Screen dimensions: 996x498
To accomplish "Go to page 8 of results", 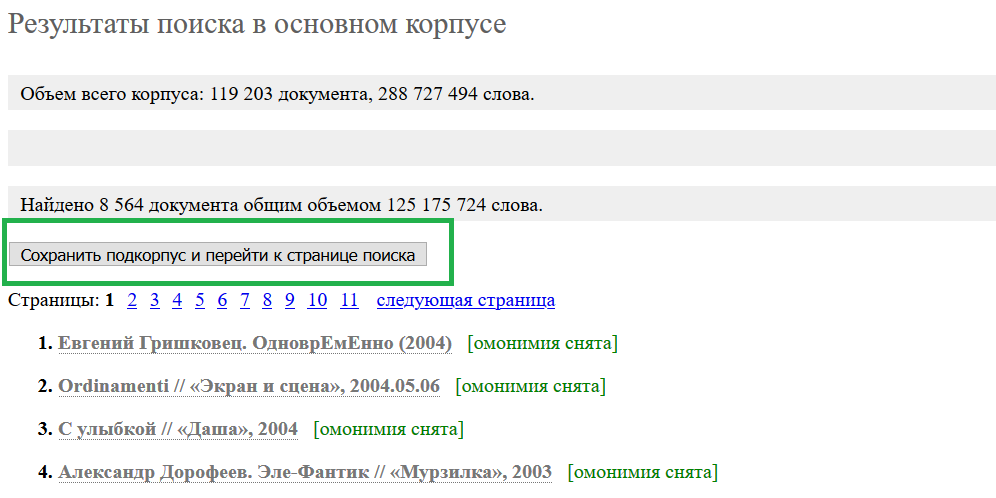I will [x=267, y=300].
